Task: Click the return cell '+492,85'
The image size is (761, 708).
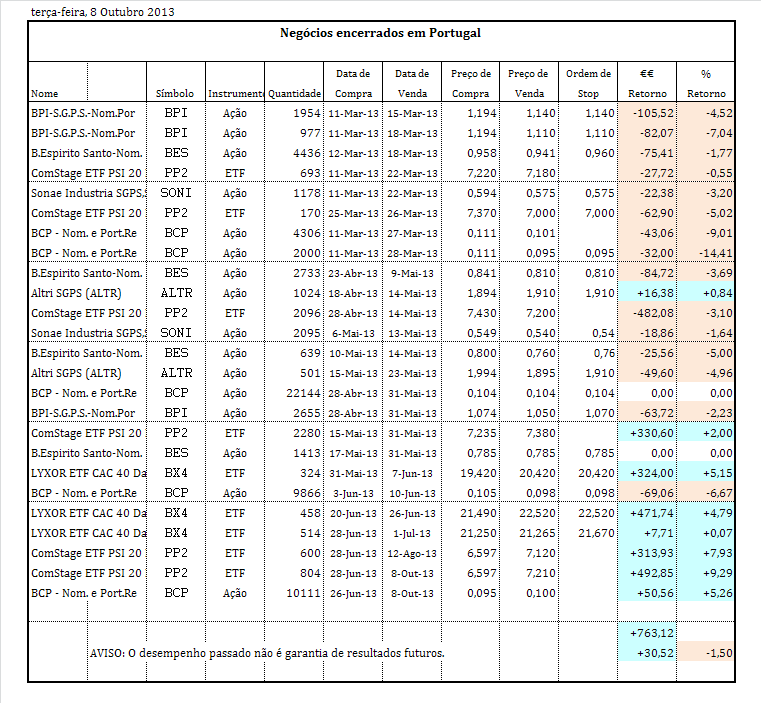Action: tap(652, 573)
